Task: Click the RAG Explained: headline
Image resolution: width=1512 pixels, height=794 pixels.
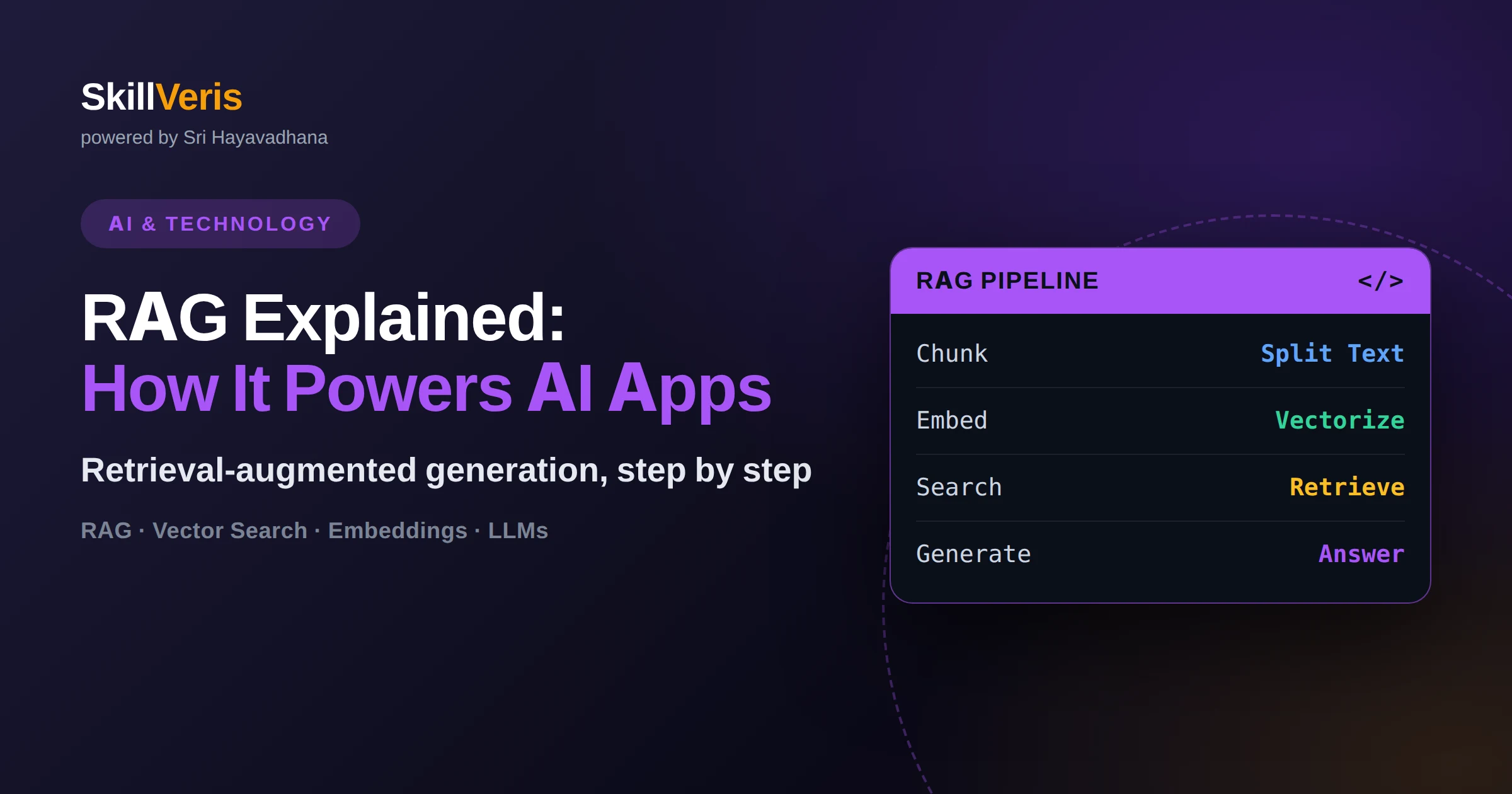Action: 323,318
